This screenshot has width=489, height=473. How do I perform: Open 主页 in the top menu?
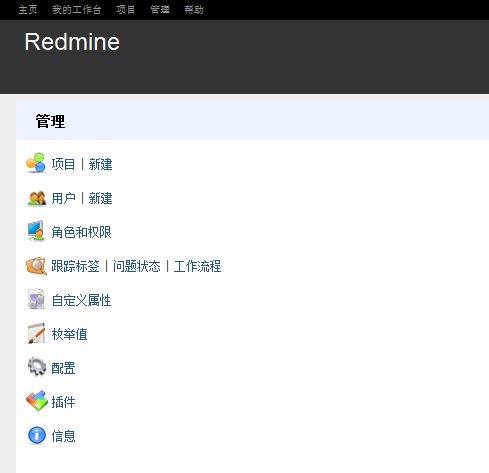point(28,10)
